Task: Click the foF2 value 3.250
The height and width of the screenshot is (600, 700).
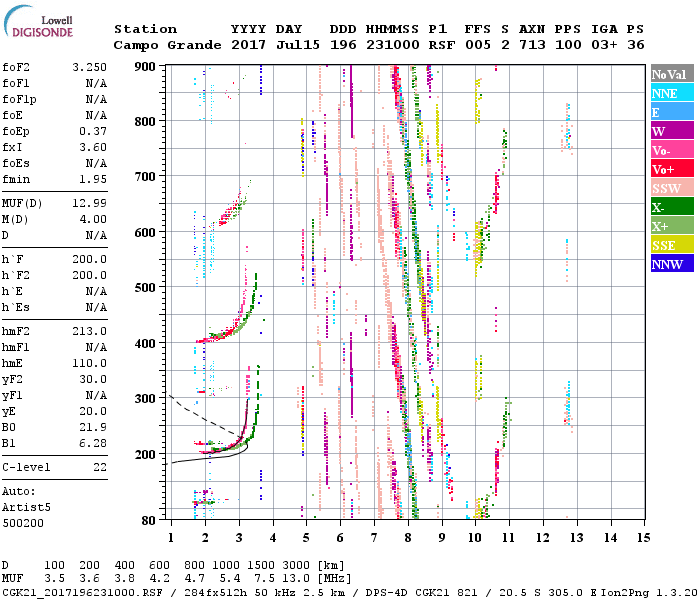Action: click(x=89, y=68)
